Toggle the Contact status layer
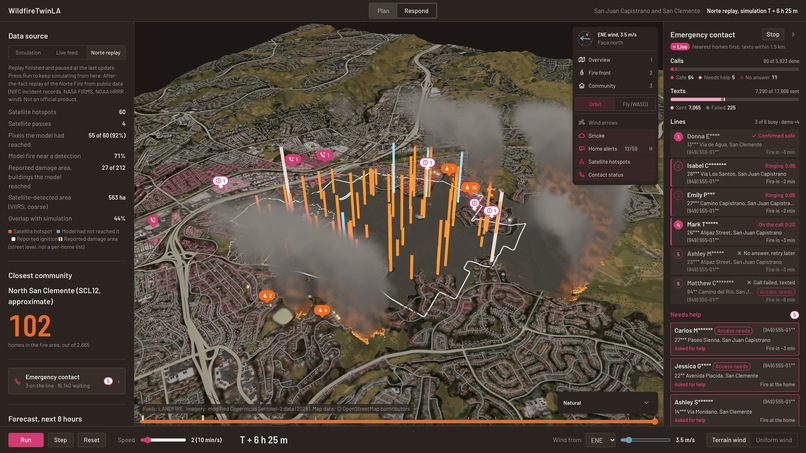The image size is (806, 453). 615,175
